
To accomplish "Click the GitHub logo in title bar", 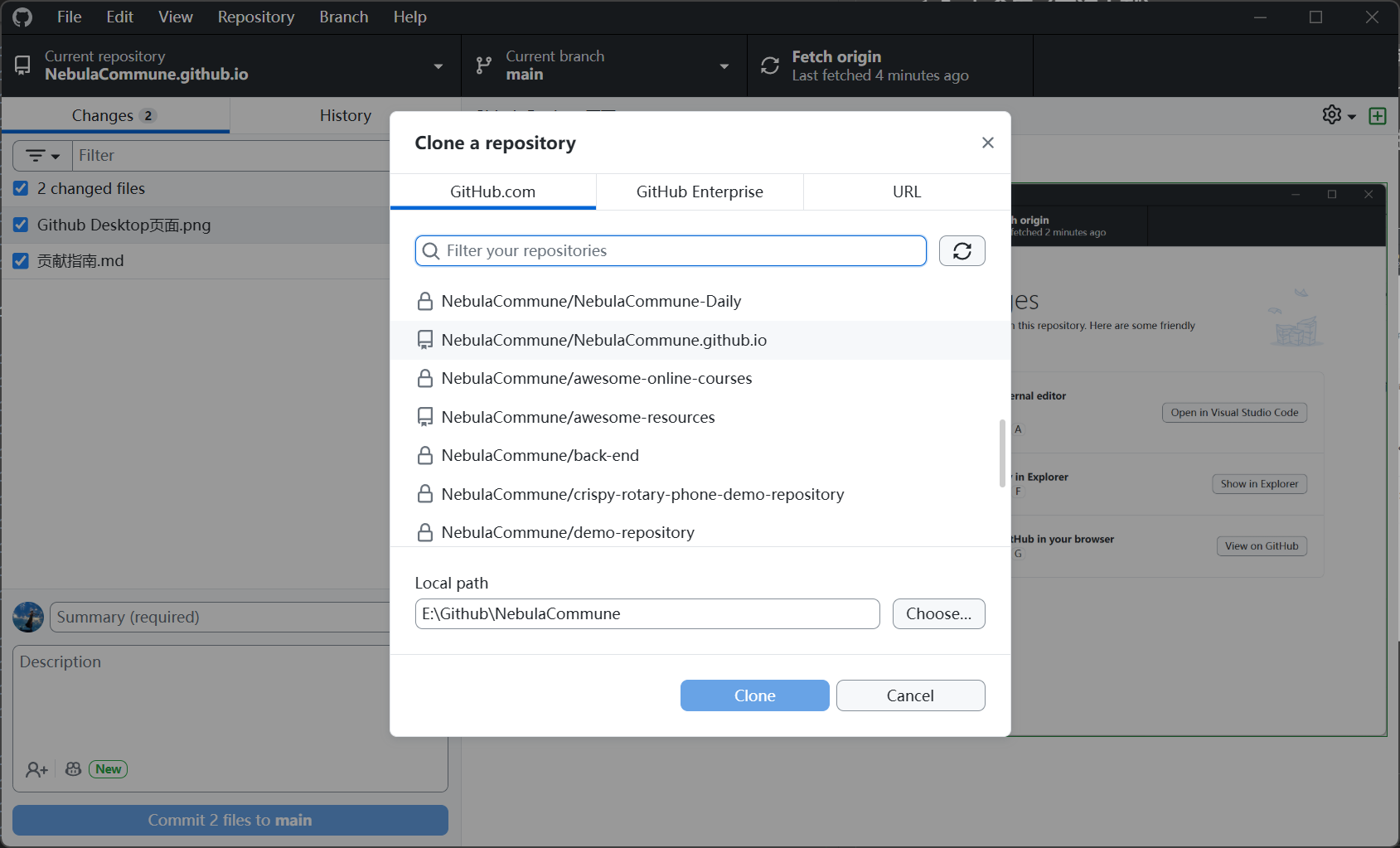I will (22, 17).
